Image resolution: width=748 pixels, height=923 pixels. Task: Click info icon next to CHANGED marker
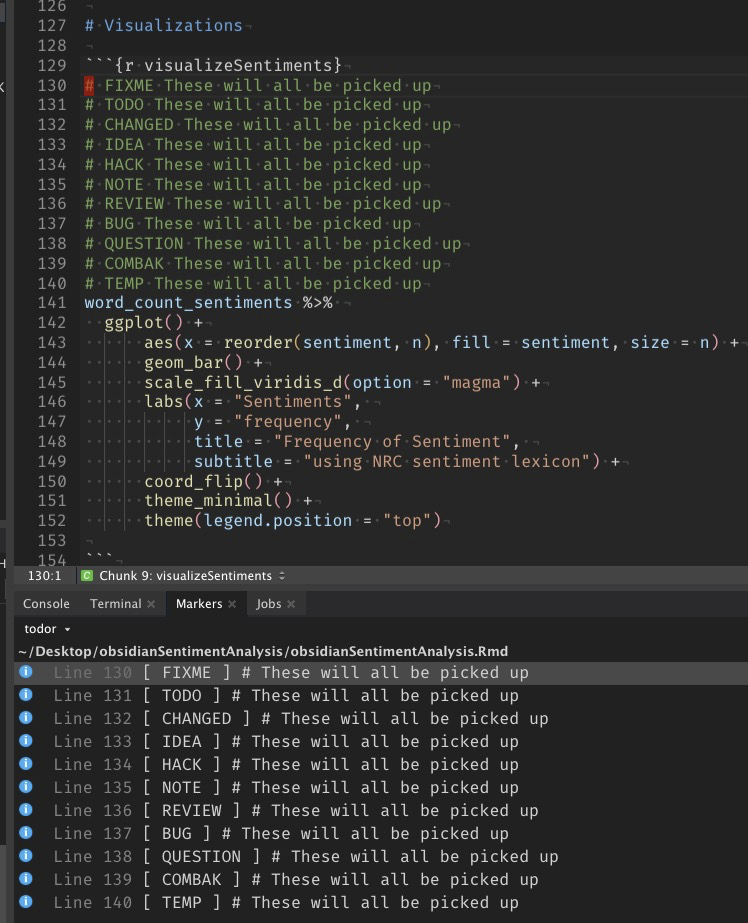coord(26,719)
